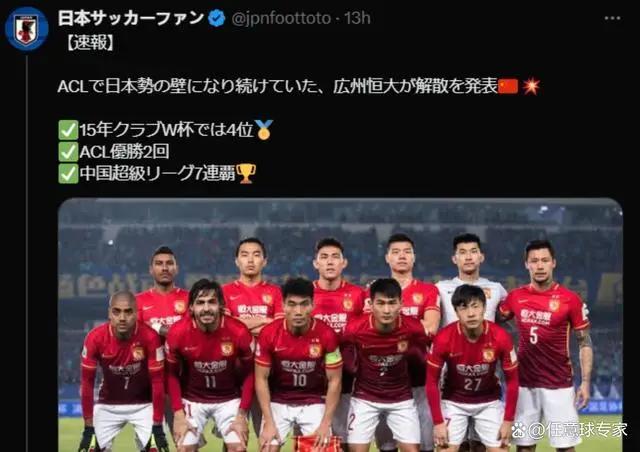Click the @任意球专家 watermark text
This screenshot has height=452, width=640.
pos(578,430)
